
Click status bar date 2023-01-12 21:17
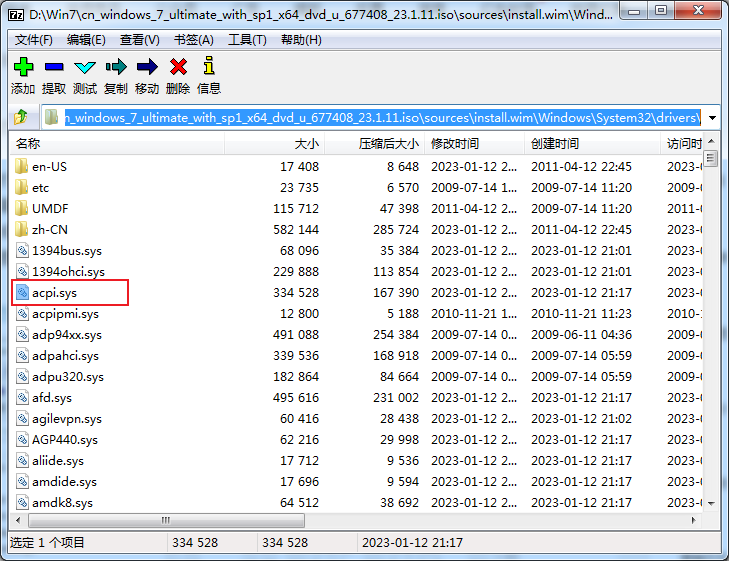click(412, 542)
